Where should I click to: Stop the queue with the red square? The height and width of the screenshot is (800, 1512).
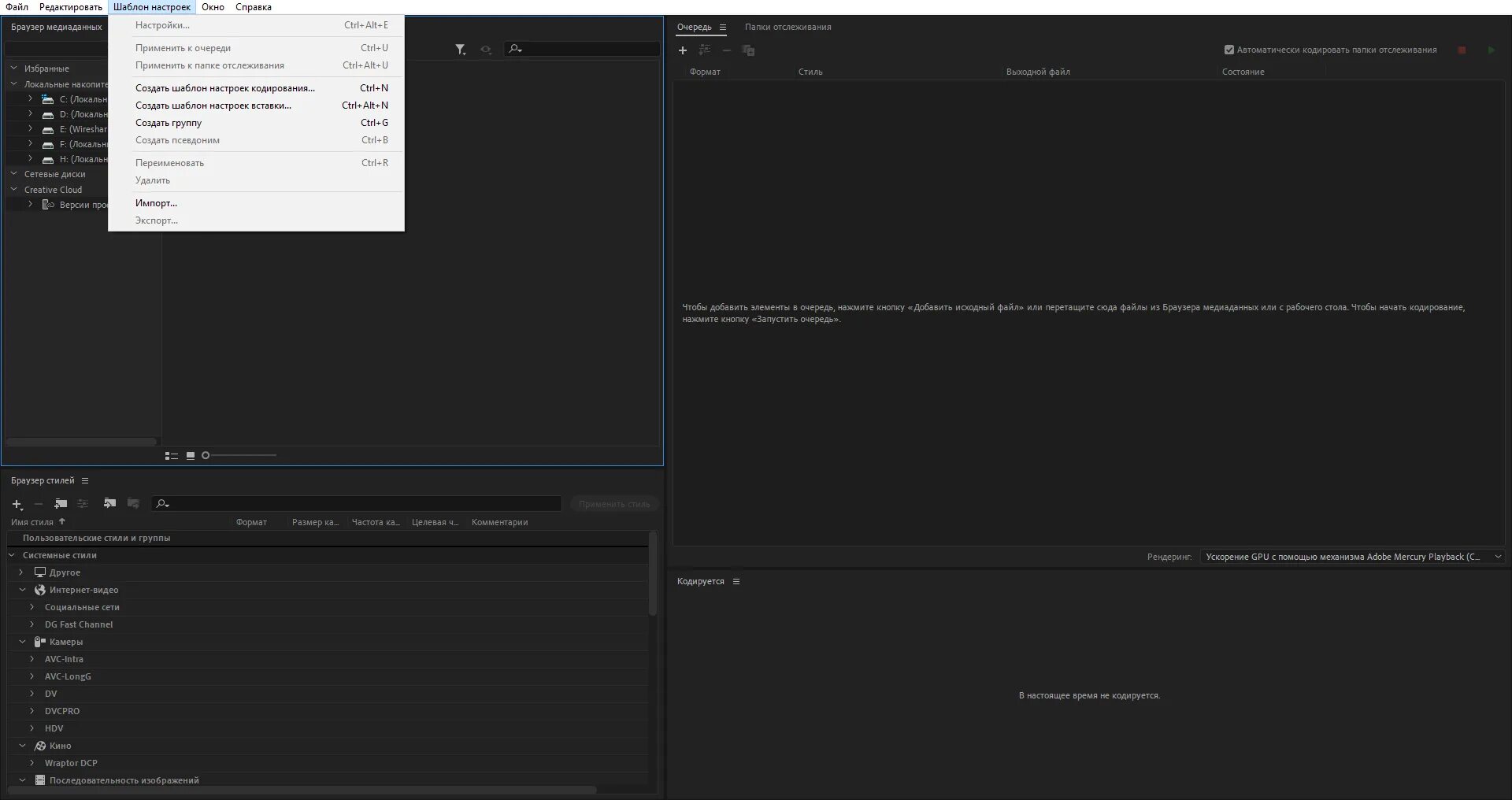click(x=1462, y=50)
